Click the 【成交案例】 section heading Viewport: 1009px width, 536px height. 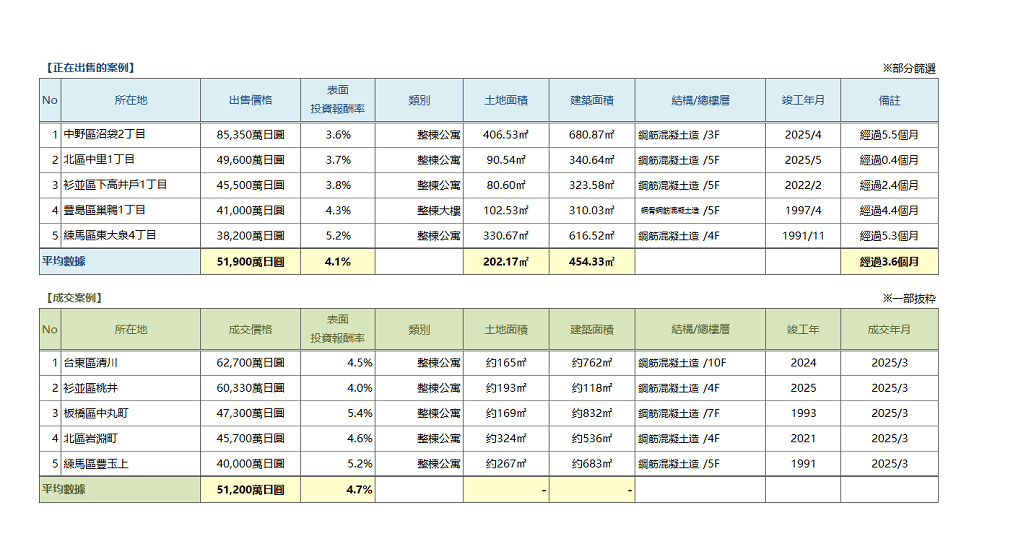tap(72, 298)
